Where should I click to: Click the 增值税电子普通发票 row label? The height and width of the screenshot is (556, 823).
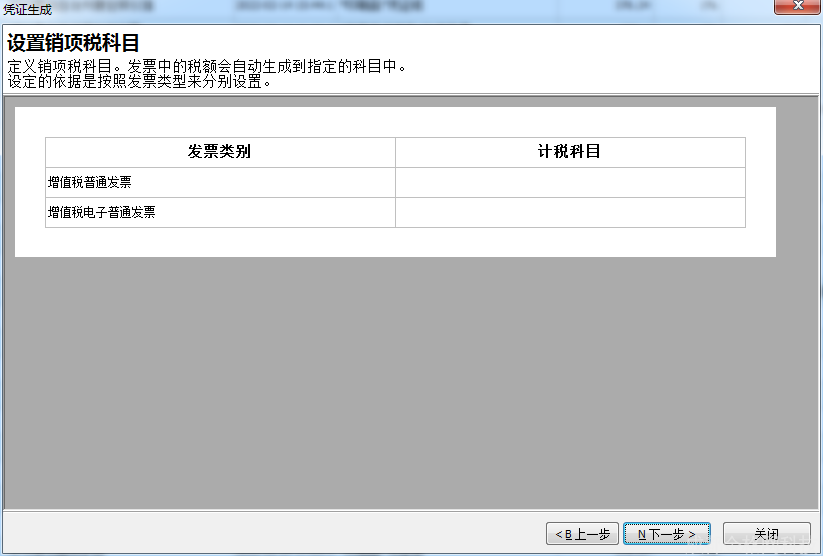[x=102, y=212]
